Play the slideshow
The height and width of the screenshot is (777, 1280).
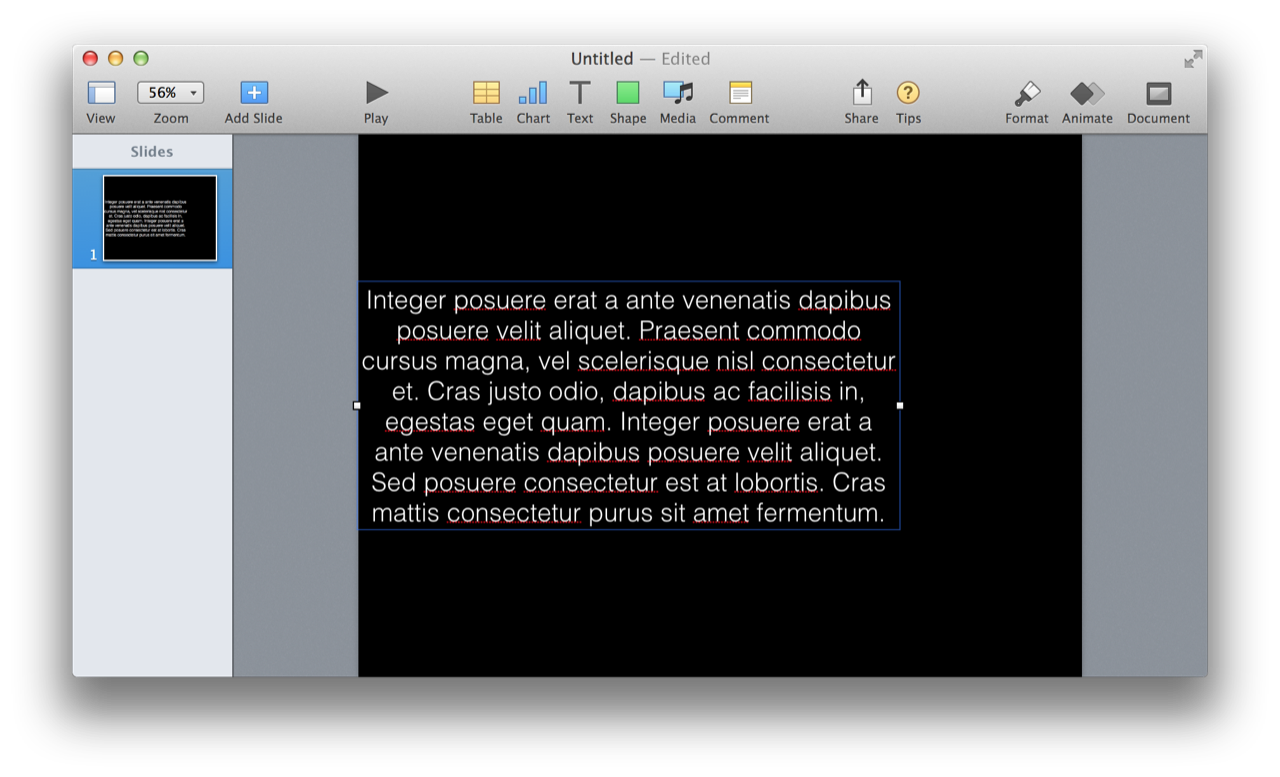[376, 93]
